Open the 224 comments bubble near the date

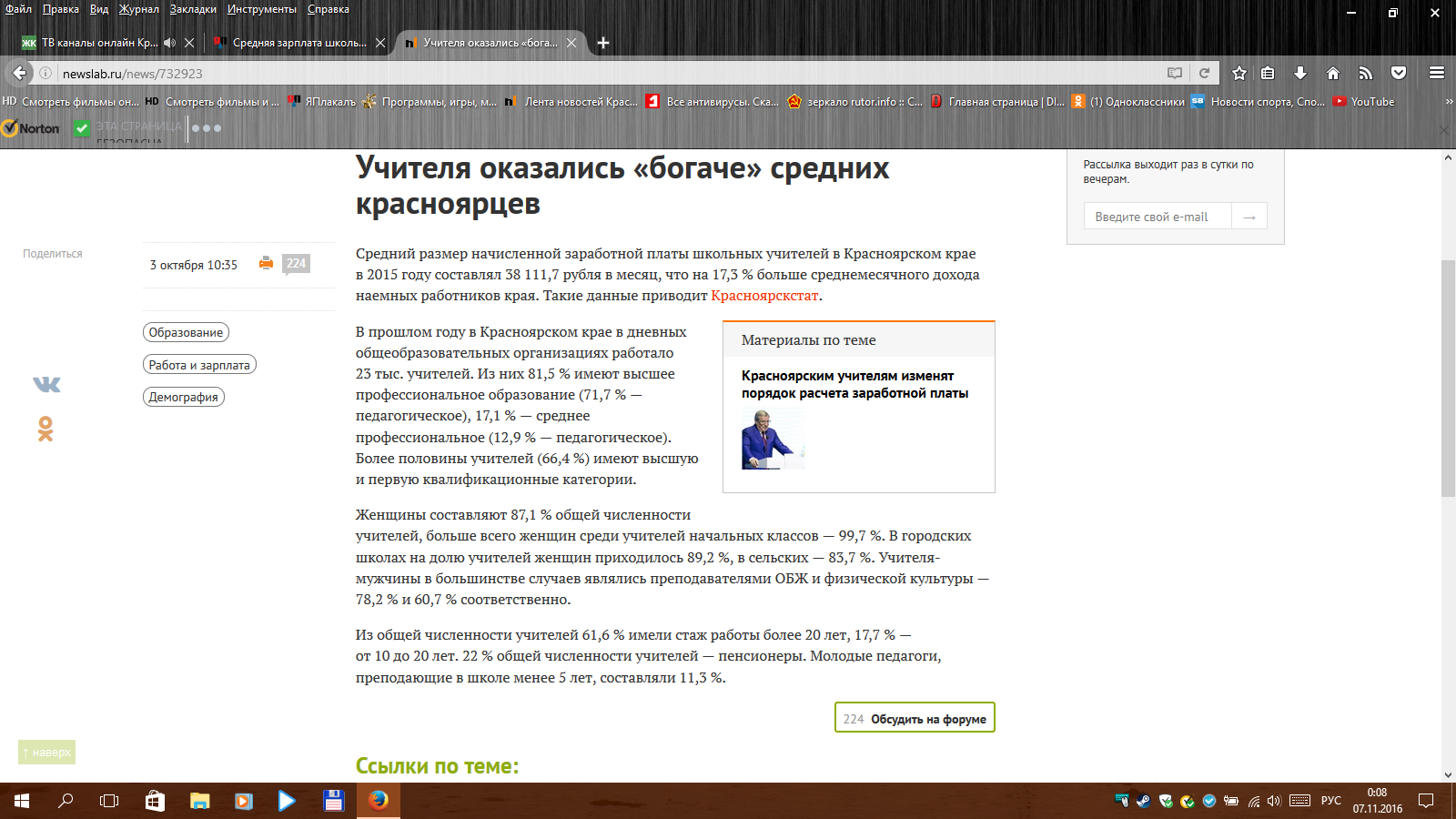(x=296, y=264)
